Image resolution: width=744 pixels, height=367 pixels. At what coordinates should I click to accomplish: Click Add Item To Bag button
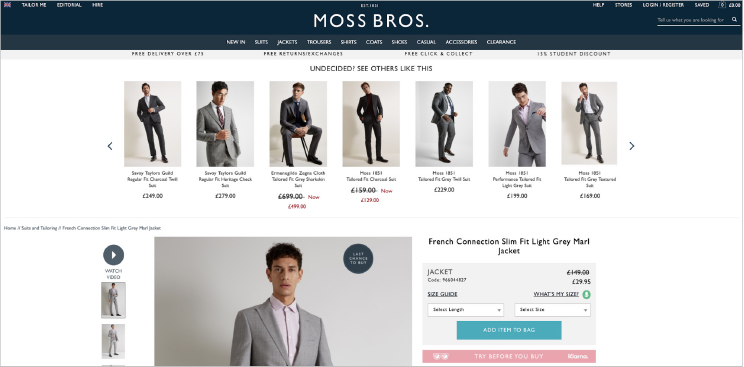point(509,330)
